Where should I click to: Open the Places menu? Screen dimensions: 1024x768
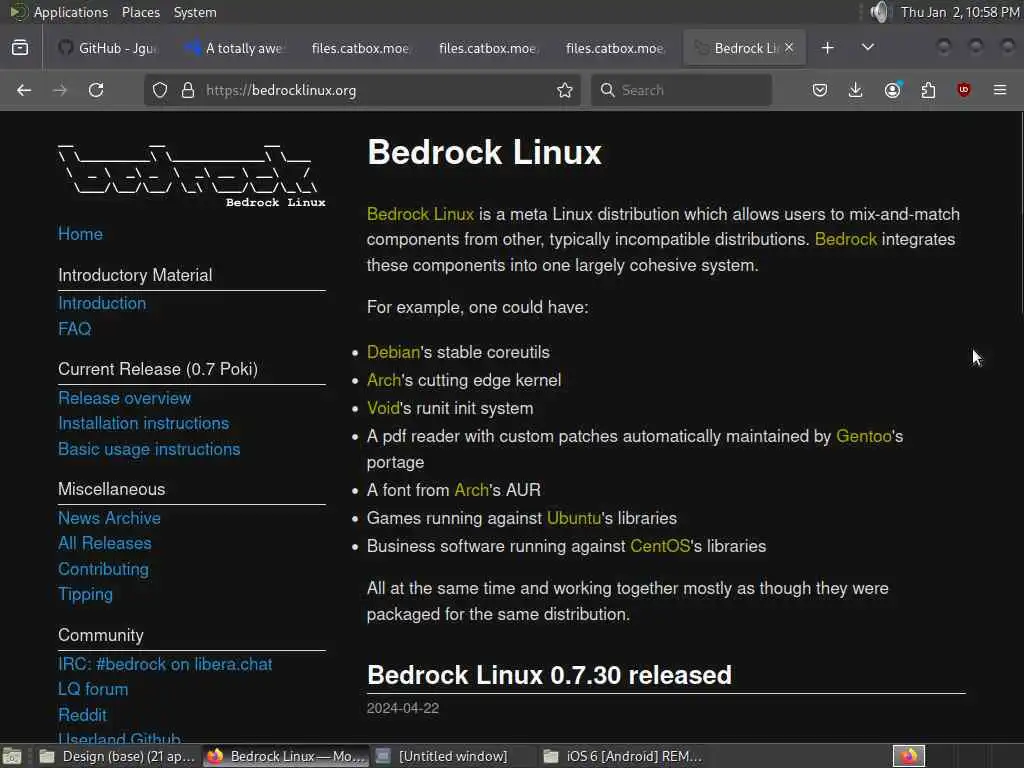point(140,12)
